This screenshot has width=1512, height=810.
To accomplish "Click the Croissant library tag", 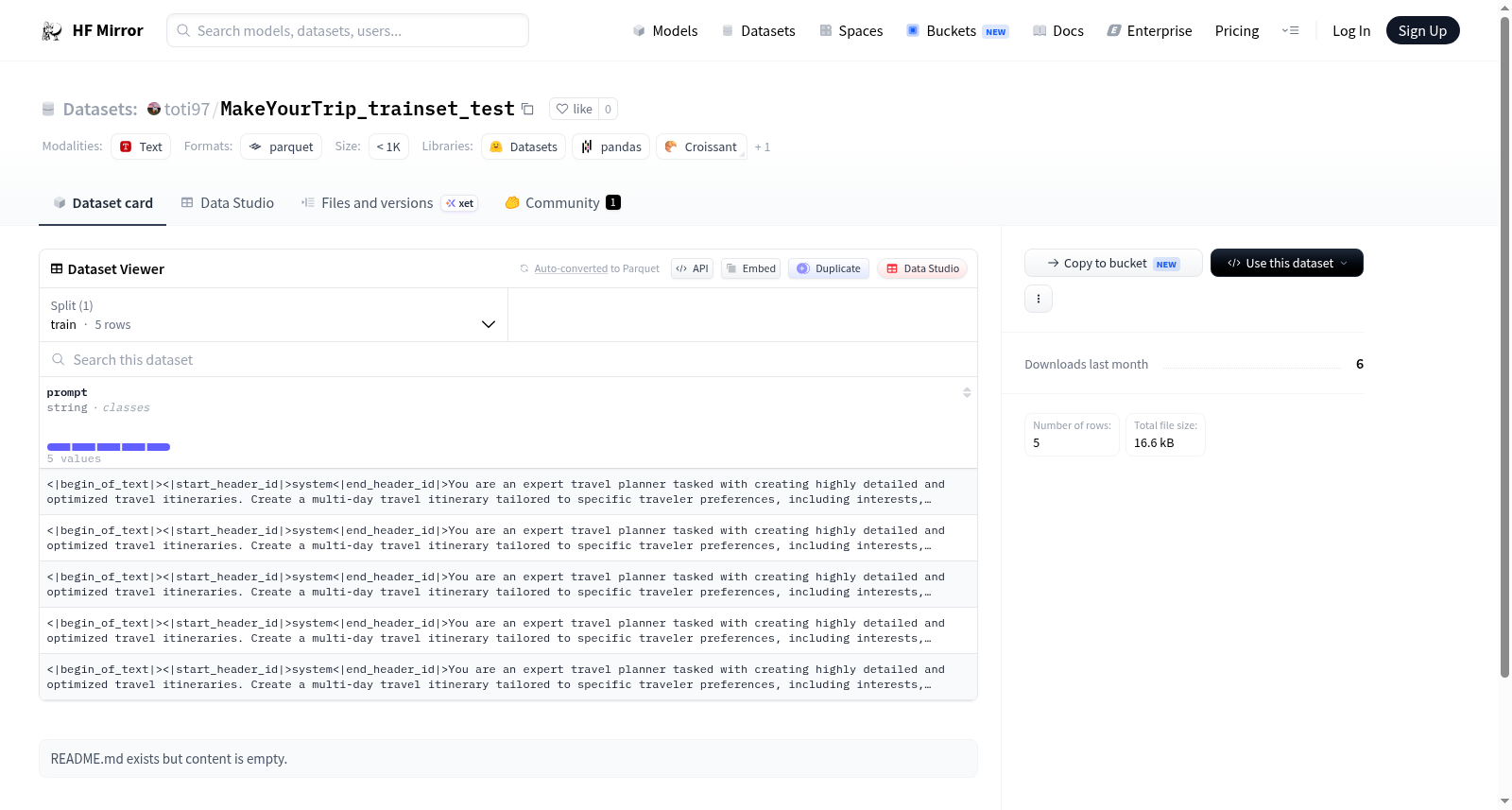I will [701, 146].
